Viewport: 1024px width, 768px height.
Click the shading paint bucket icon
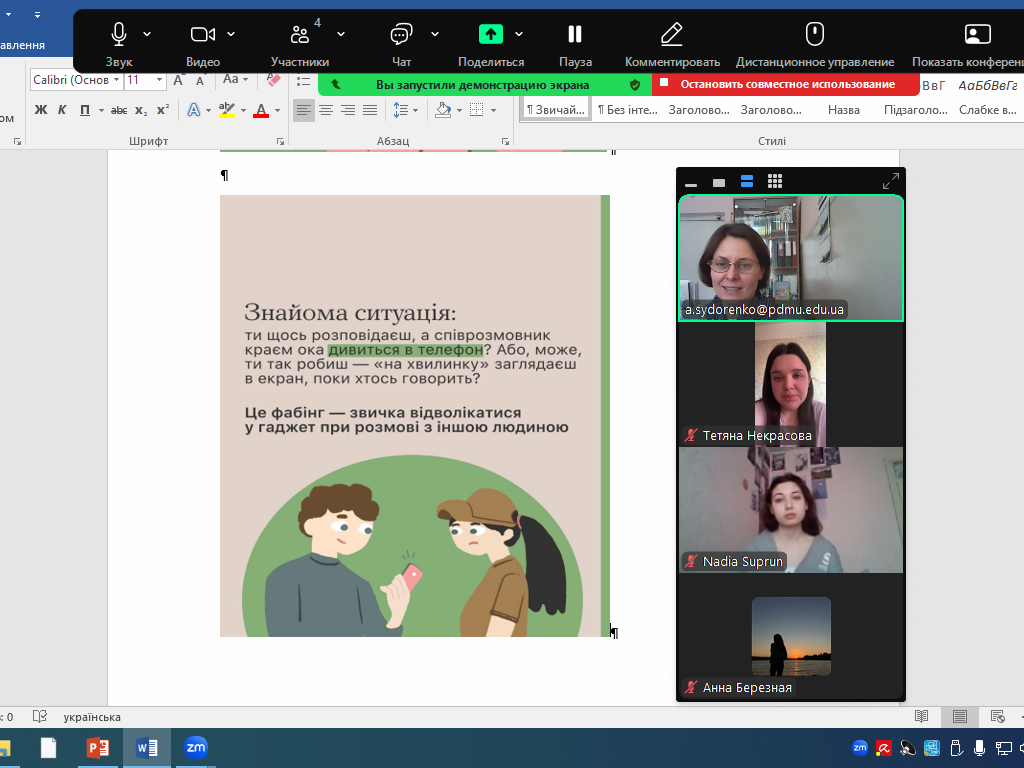click(x=443, y=110)
